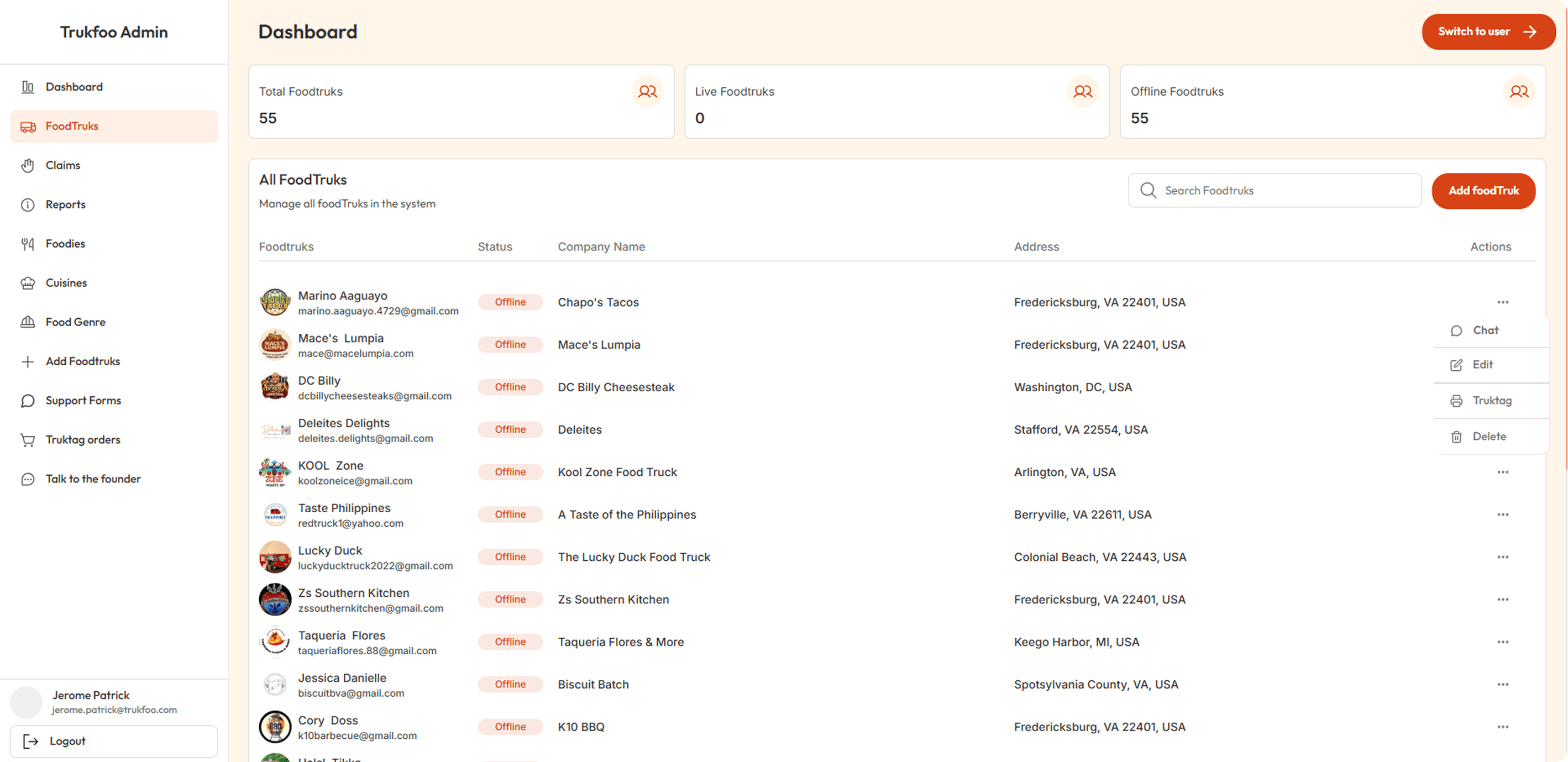
Task: Click marino.aaguayo.4729@gmail.com email
Action: click(x=378, y=311)
